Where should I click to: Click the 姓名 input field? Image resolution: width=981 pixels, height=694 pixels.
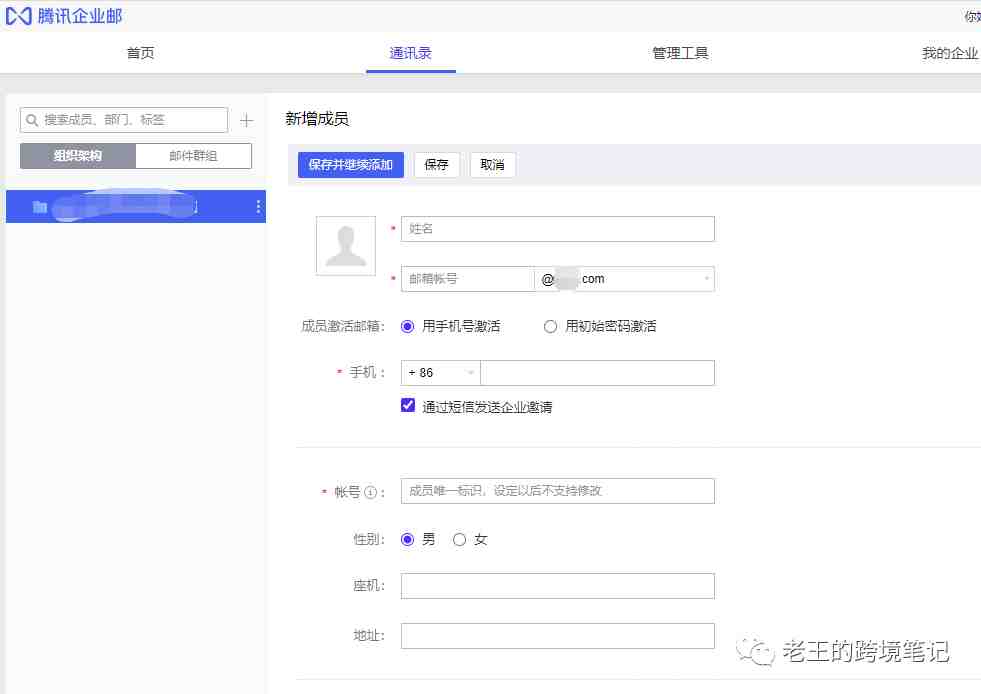point(557,229)
